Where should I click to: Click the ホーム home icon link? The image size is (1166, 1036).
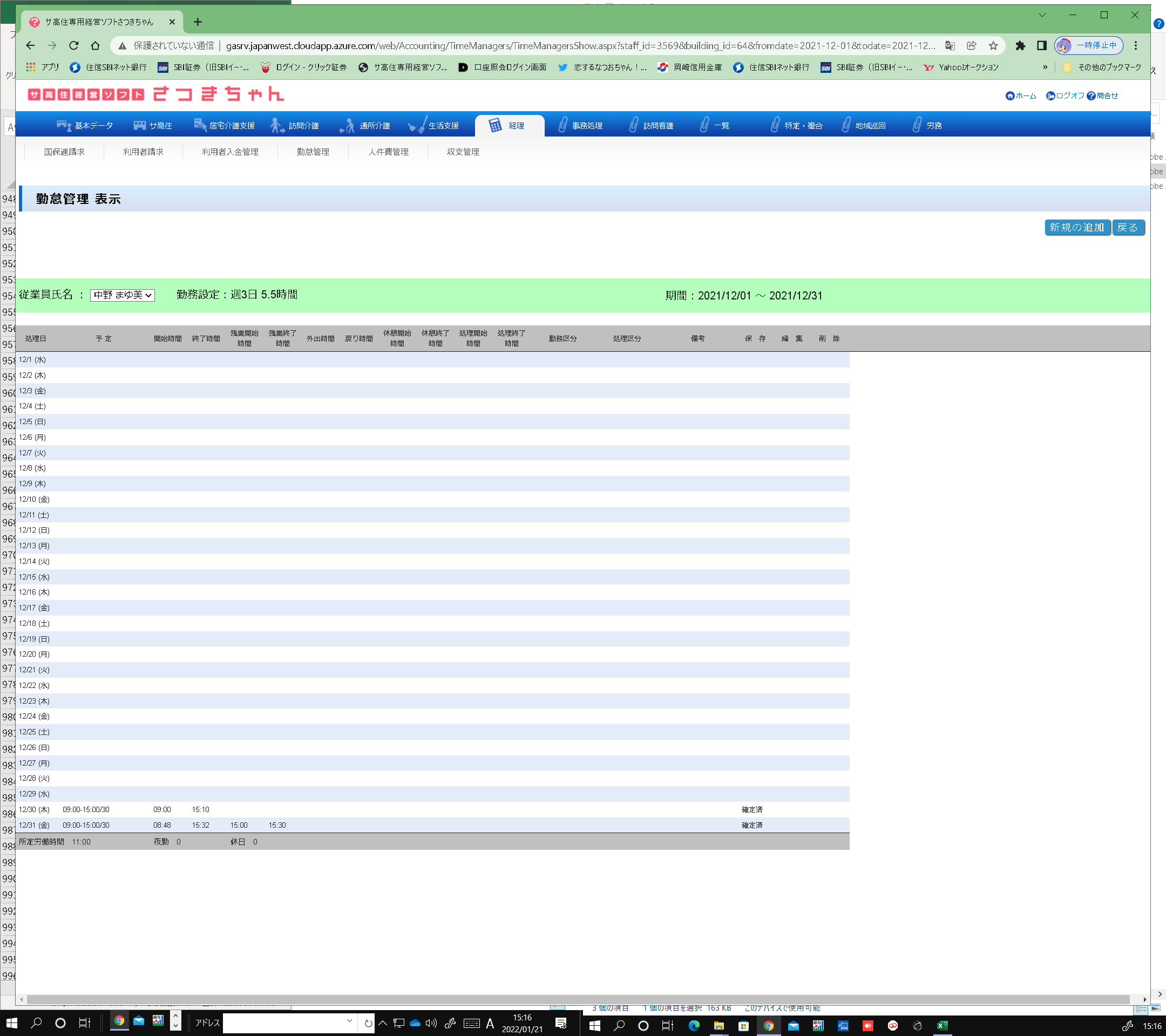[1011, 96]
